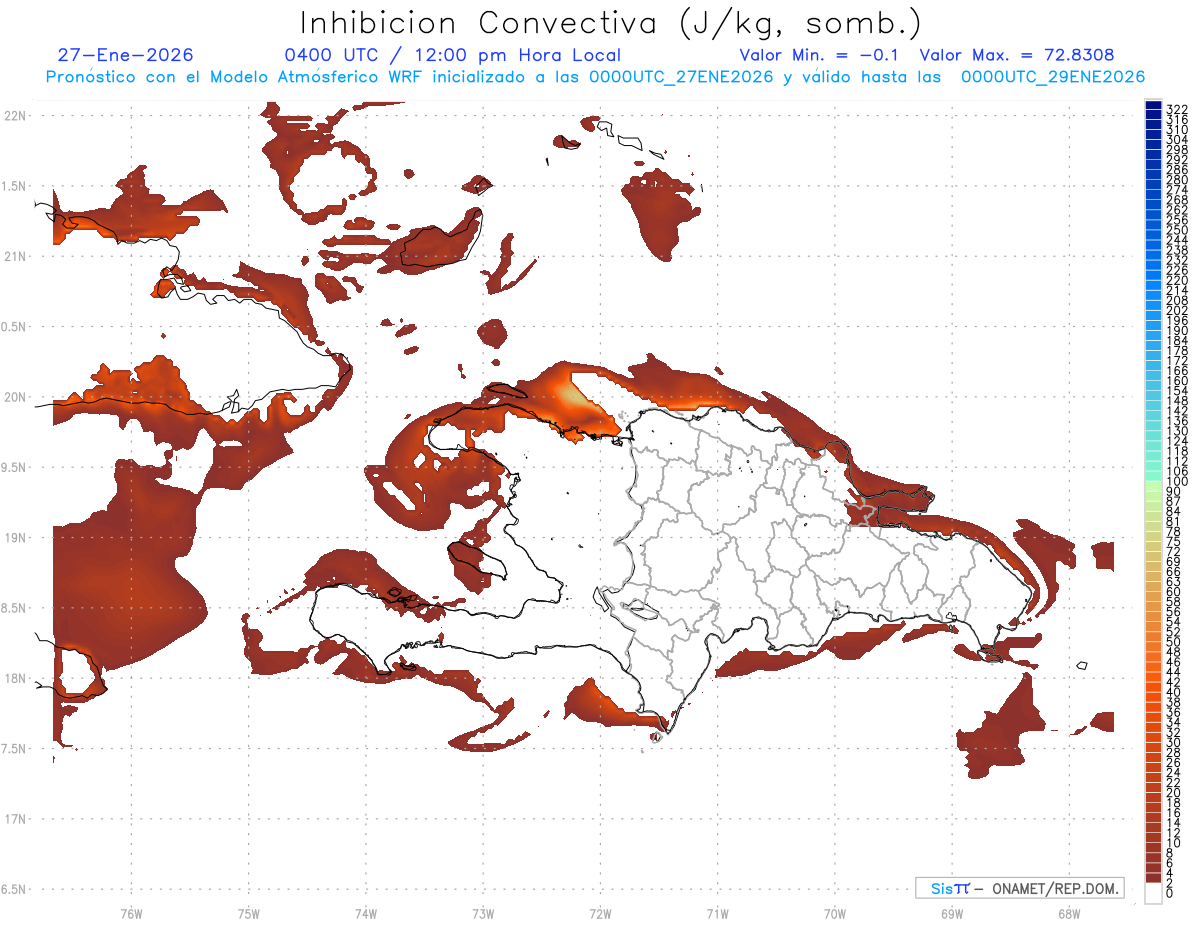
Task: Select the date text "27-Ene-2026"
Action: click(x=126, y=55)
